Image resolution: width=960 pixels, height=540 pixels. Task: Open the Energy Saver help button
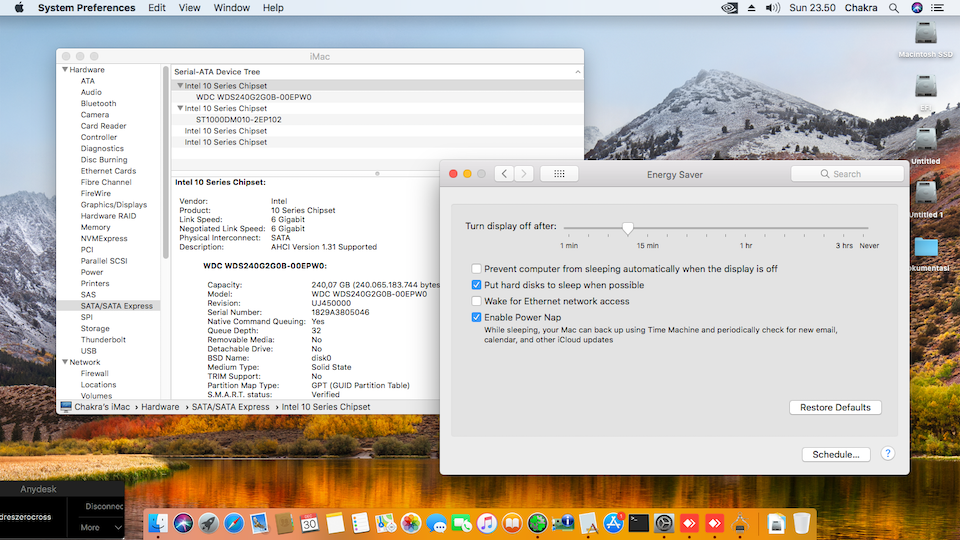[x=887, y=454]
